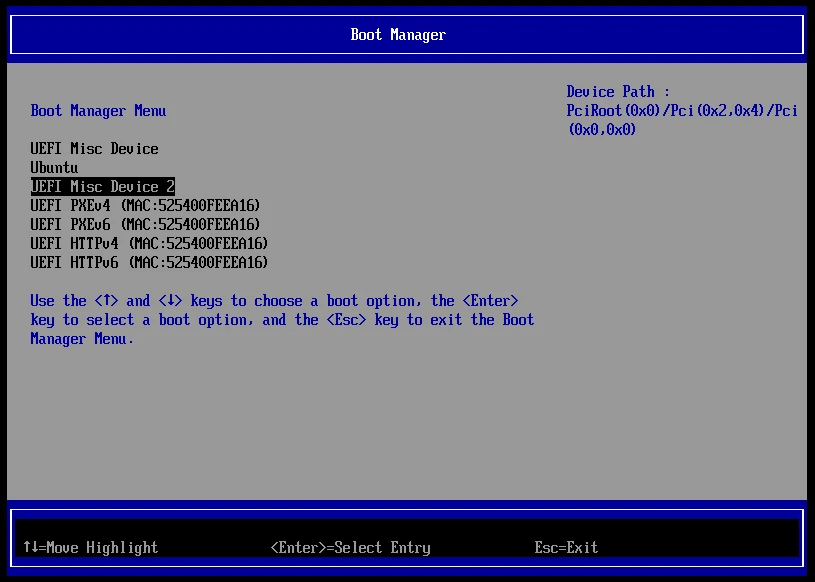This screenshot has height=582, width=815.
Task: Click the <Enter> key text in instructions
Action: (490, 301)
